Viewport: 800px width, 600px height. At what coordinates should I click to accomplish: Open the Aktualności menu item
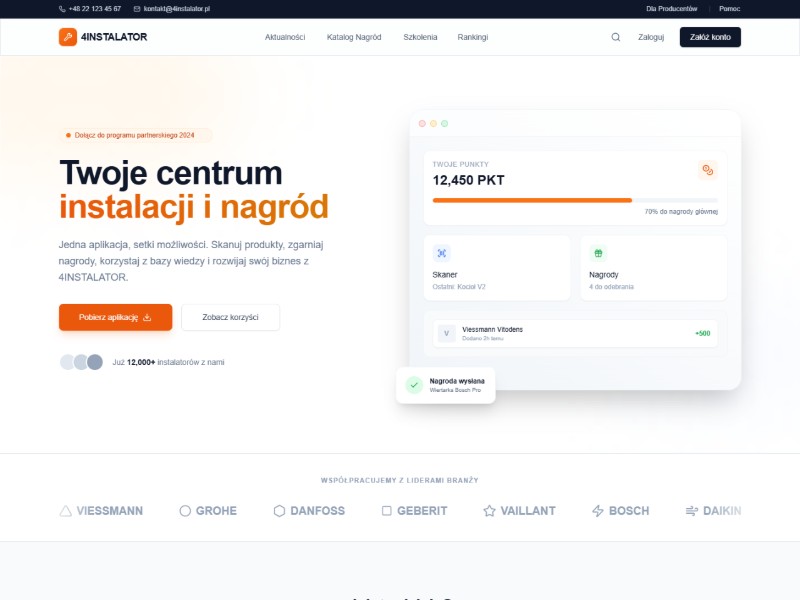click(285, 37)
